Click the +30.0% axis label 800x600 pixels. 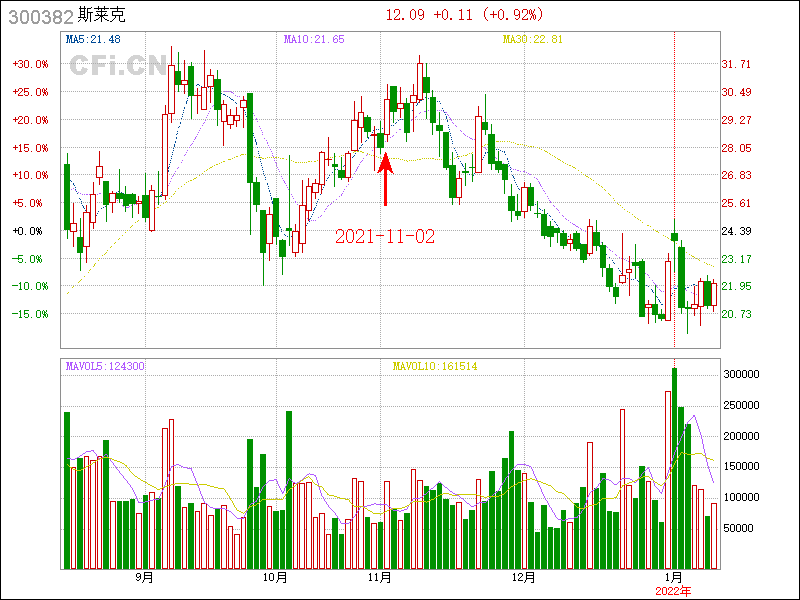click(30, 64)
